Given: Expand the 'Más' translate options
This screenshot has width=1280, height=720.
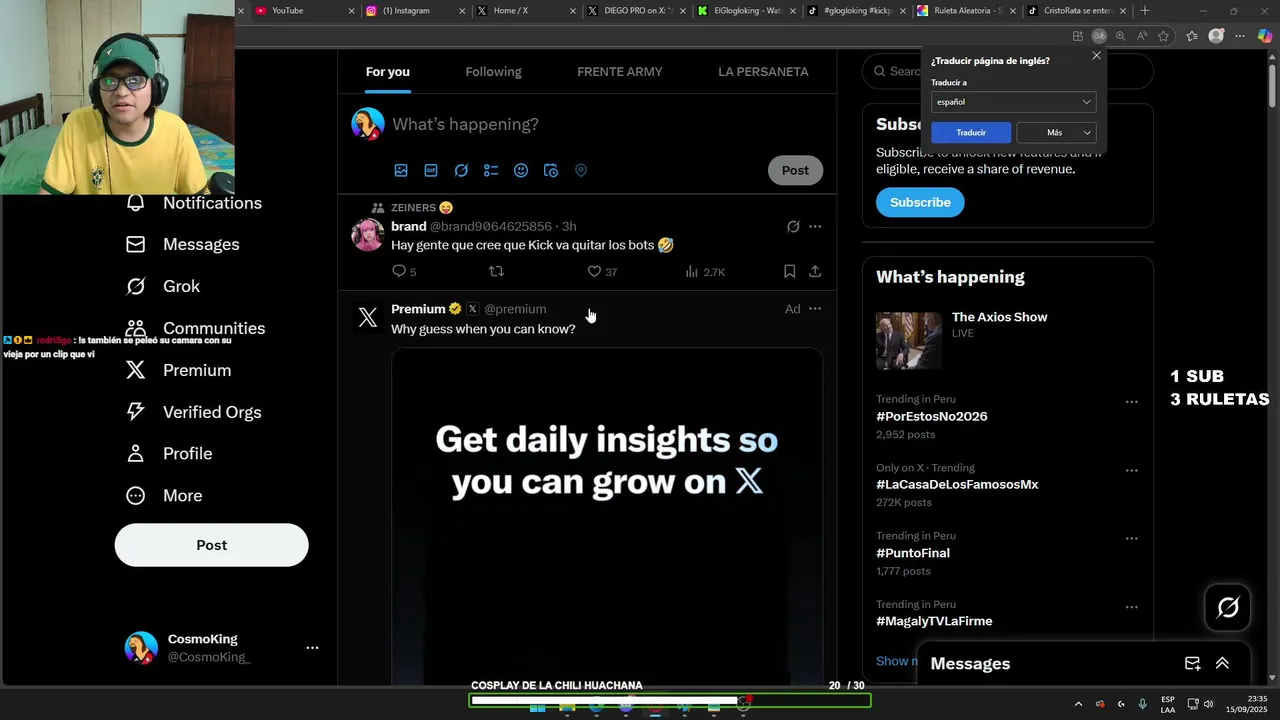Looking at the screenshot, I should click(x=1056, y=132).
